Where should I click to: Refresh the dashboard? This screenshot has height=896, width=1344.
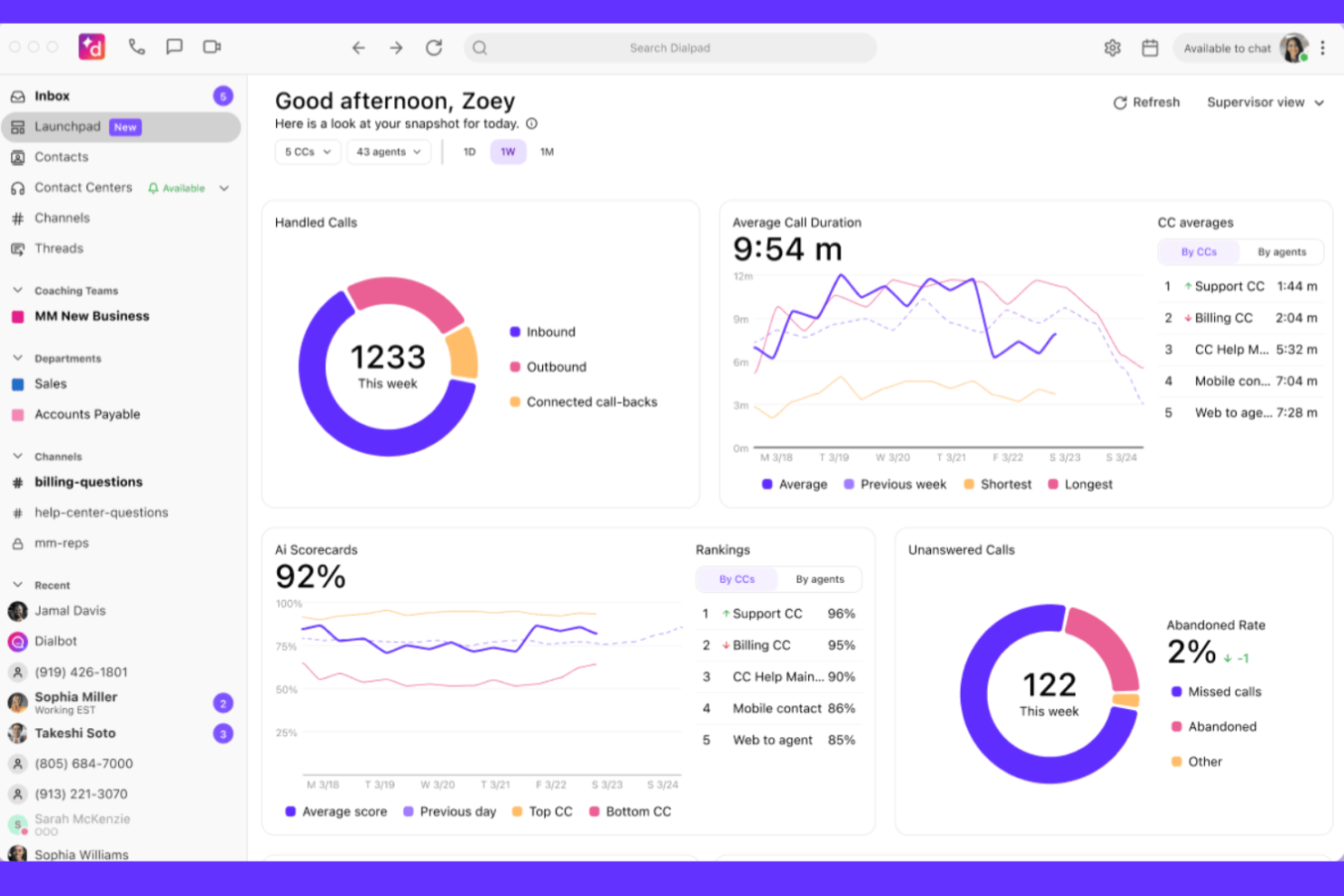[1146, 102]
